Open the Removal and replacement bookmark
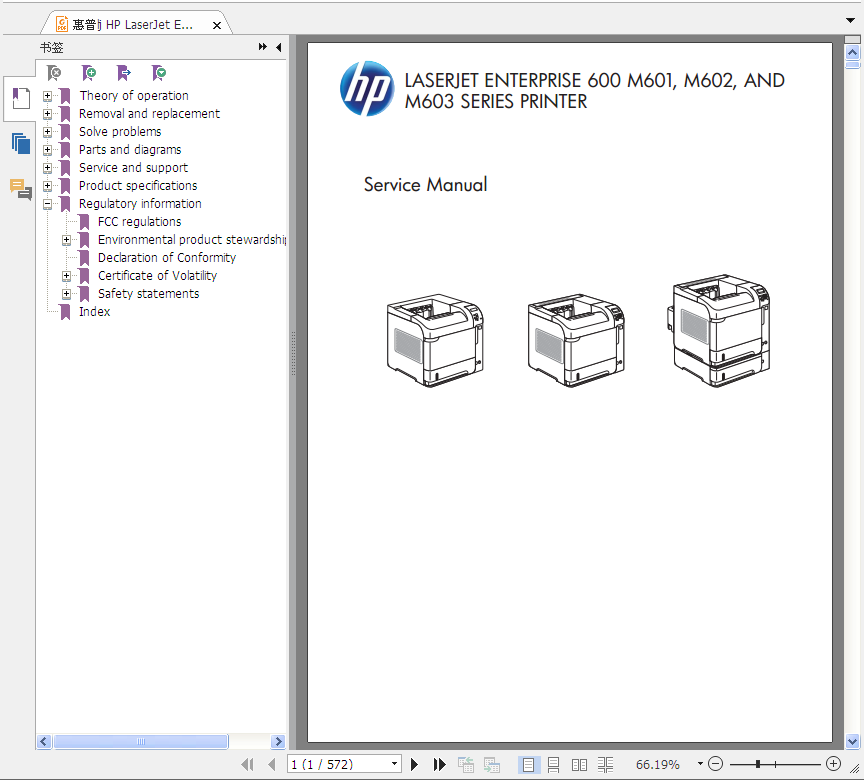 click(149, 114)
